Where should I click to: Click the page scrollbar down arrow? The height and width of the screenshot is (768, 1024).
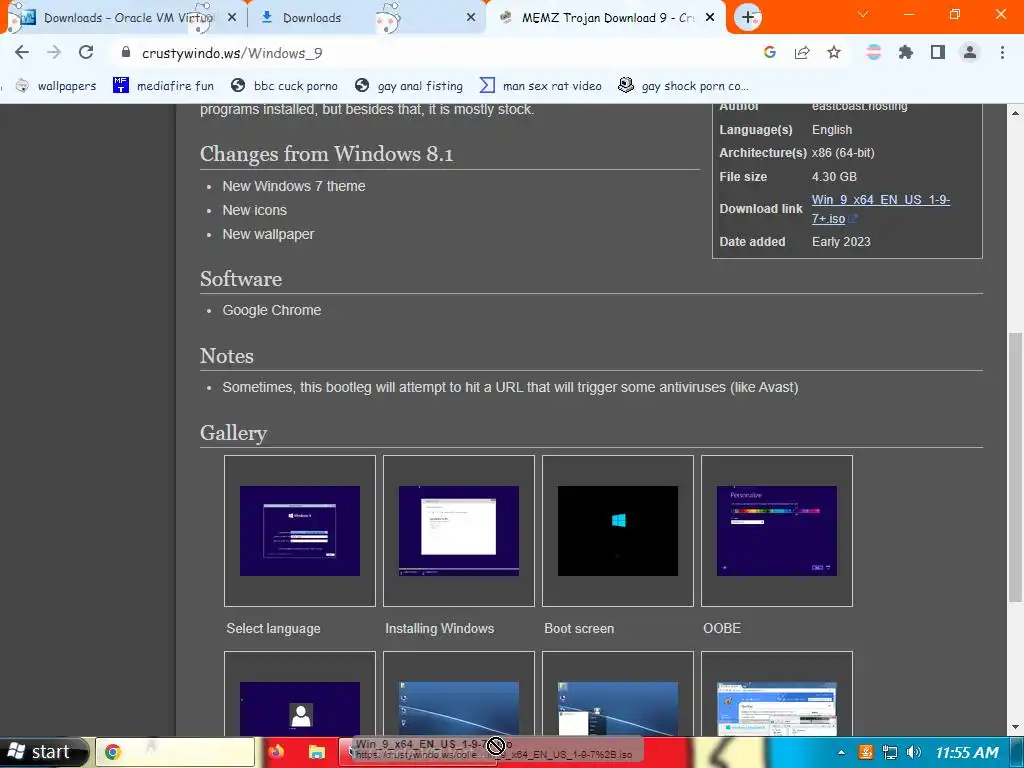[x=1016, y=728]
